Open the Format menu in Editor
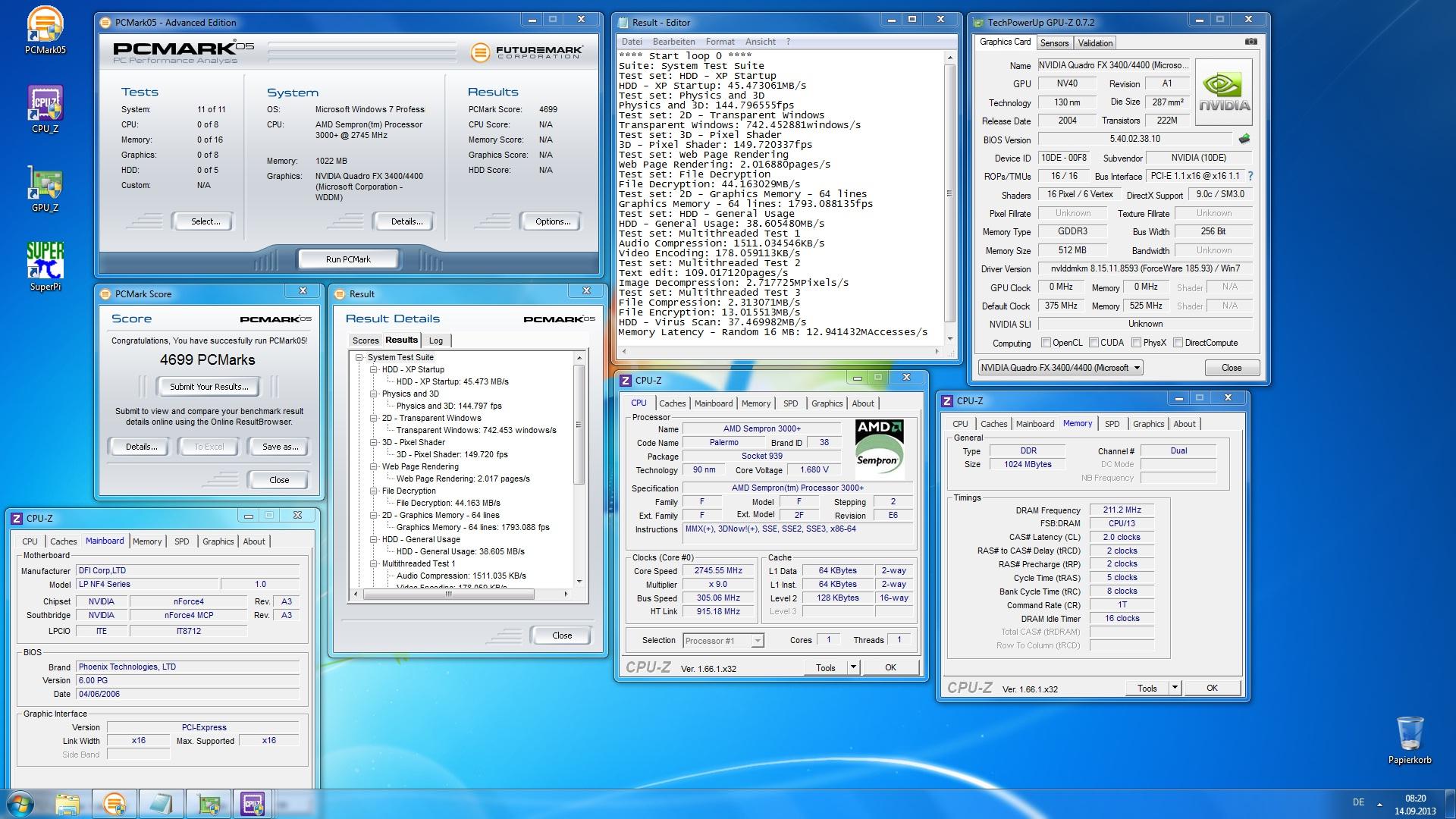 click(x=720, y=42)
